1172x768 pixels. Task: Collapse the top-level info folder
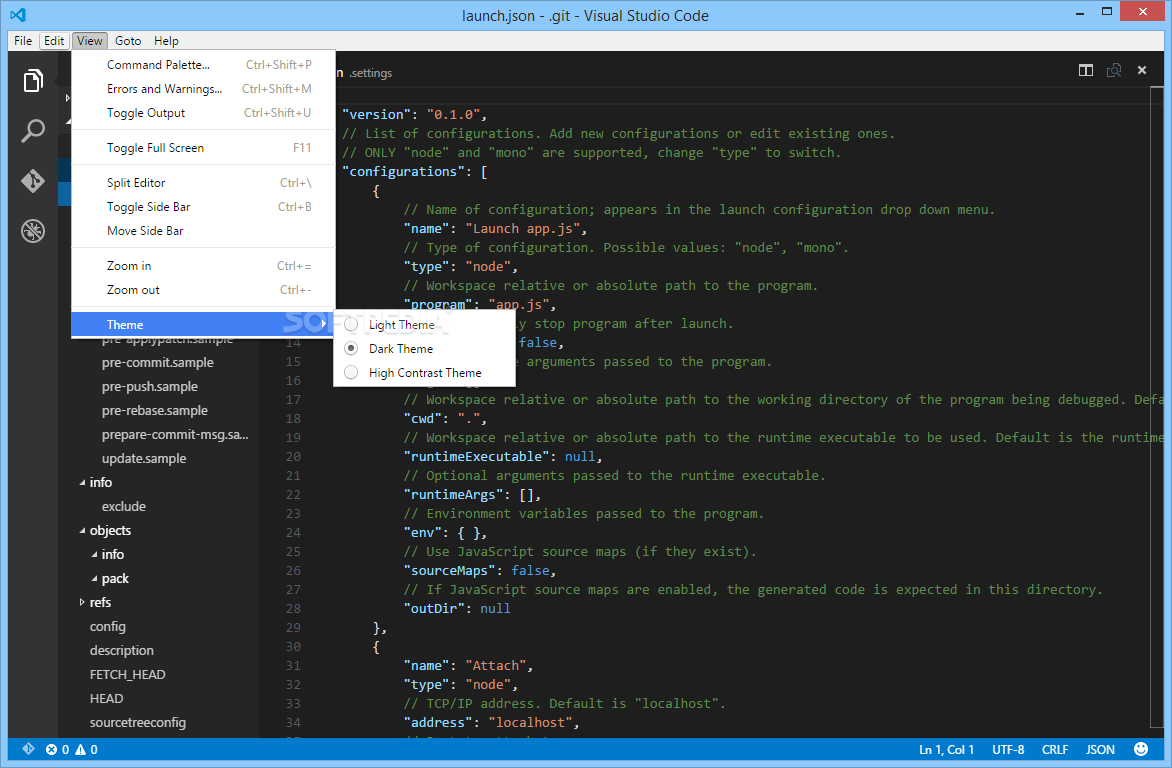tap(82, 483)
